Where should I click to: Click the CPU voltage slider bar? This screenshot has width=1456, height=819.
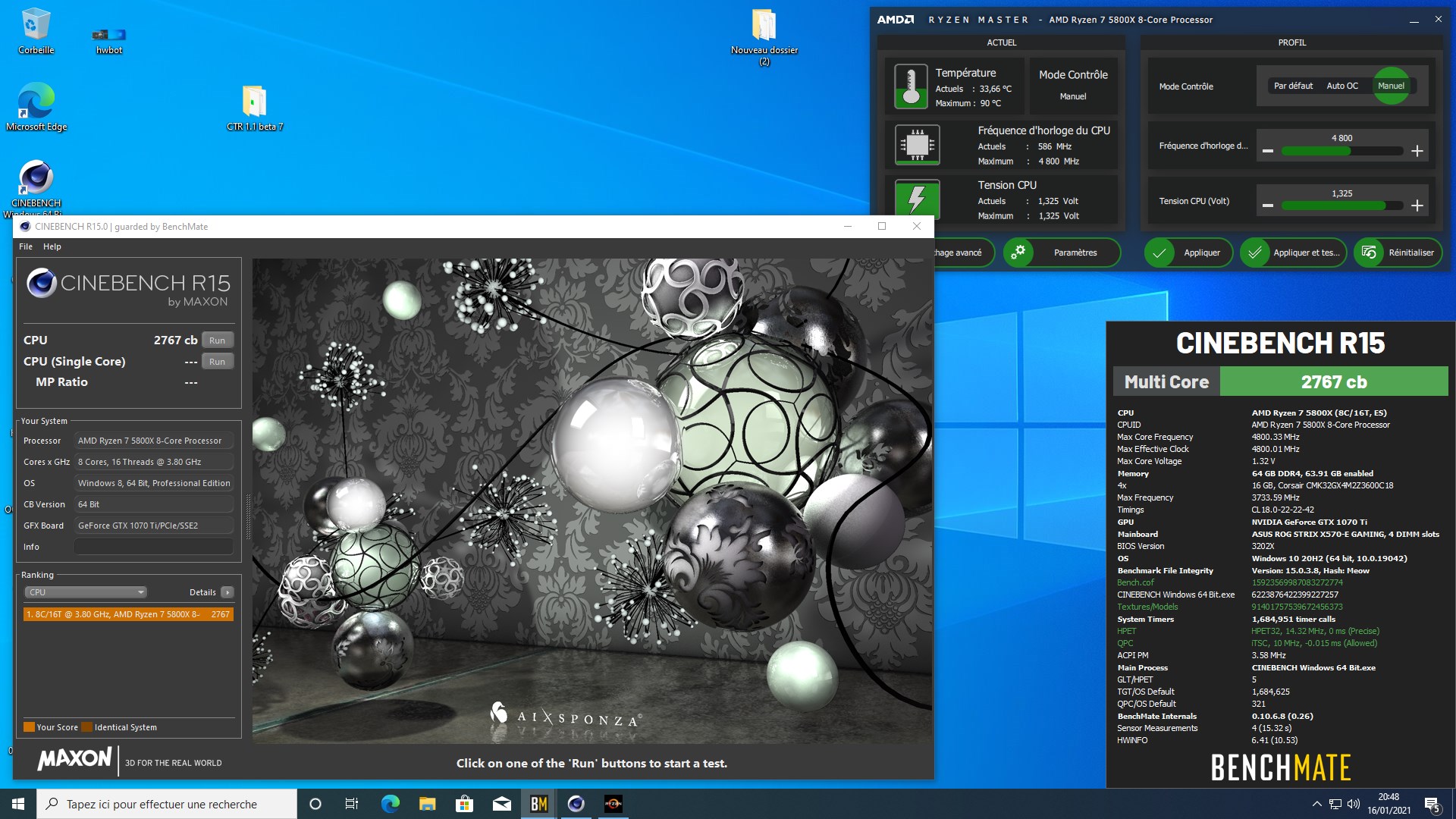(1341, 206)
